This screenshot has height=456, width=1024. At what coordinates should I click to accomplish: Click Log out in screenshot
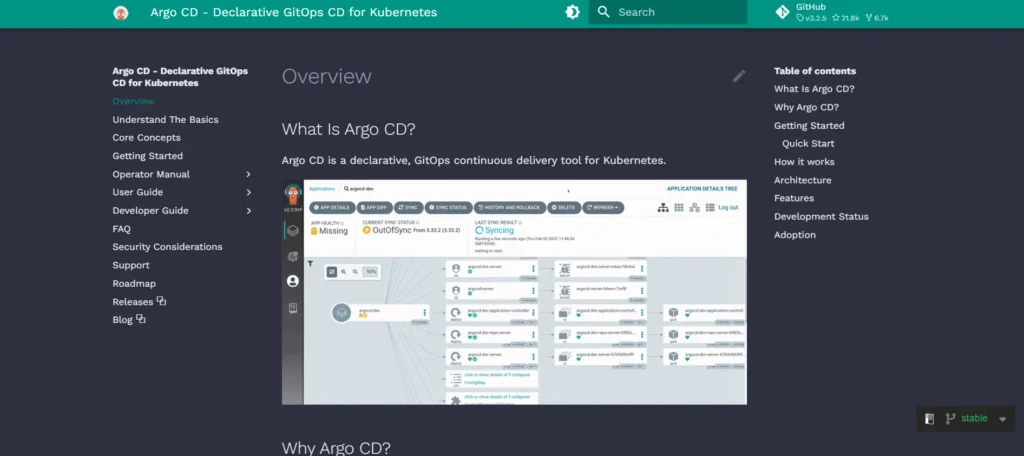pos(728,208)
